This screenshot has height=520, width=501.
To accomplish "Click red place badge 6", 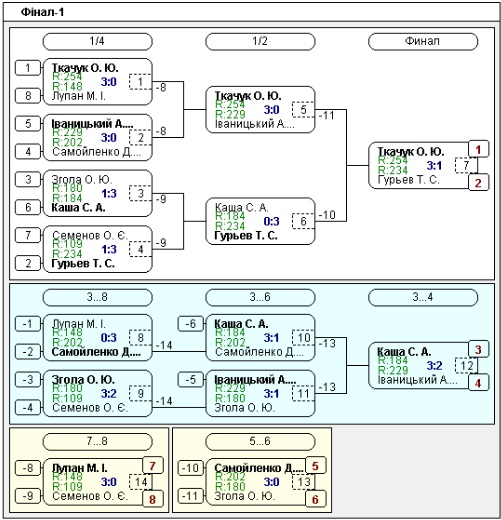I will 315,499.
